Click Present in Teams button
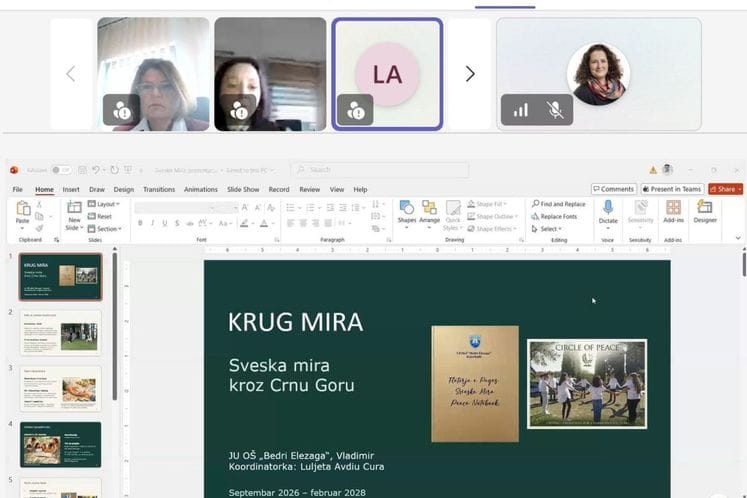 click(x=672, y=189)
